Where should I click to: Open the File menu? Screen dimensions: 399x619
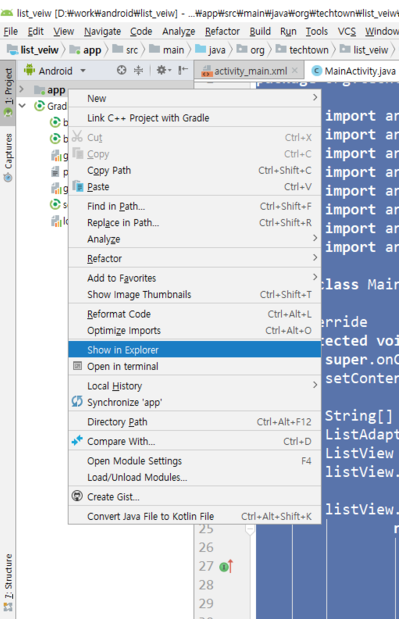(x=11, y=31)
